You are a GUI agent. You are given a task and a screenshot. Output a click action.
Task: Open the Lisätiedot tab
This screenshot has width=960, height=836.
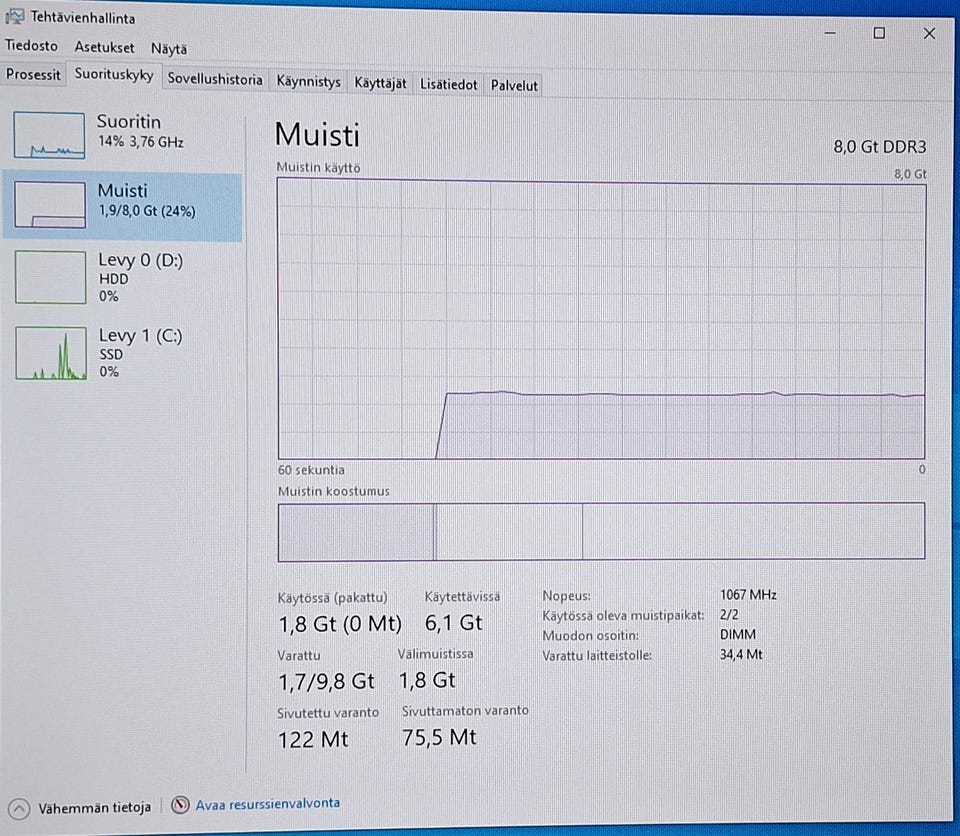448,85
